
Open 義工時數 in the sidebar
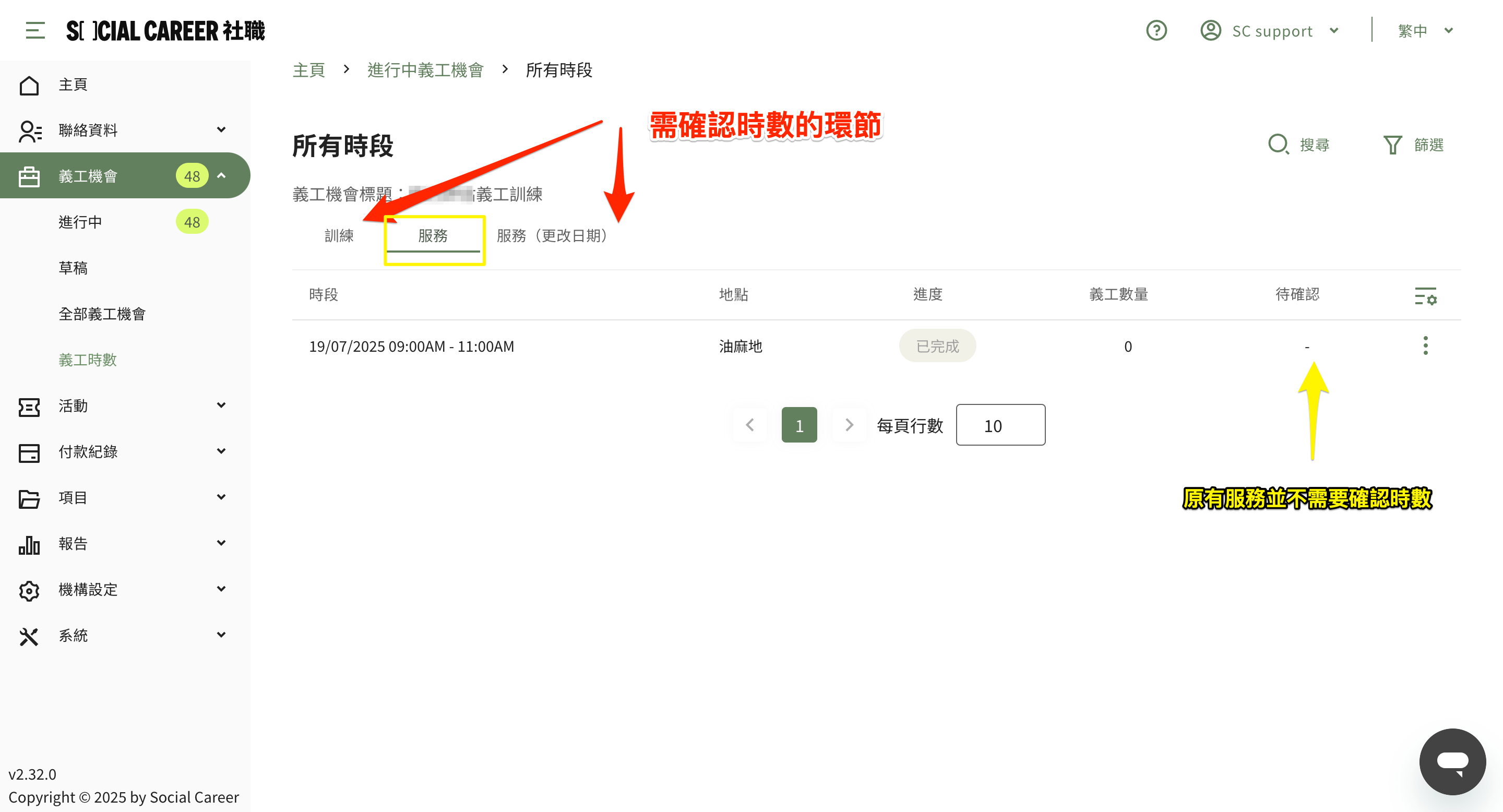tap(88, 360)
